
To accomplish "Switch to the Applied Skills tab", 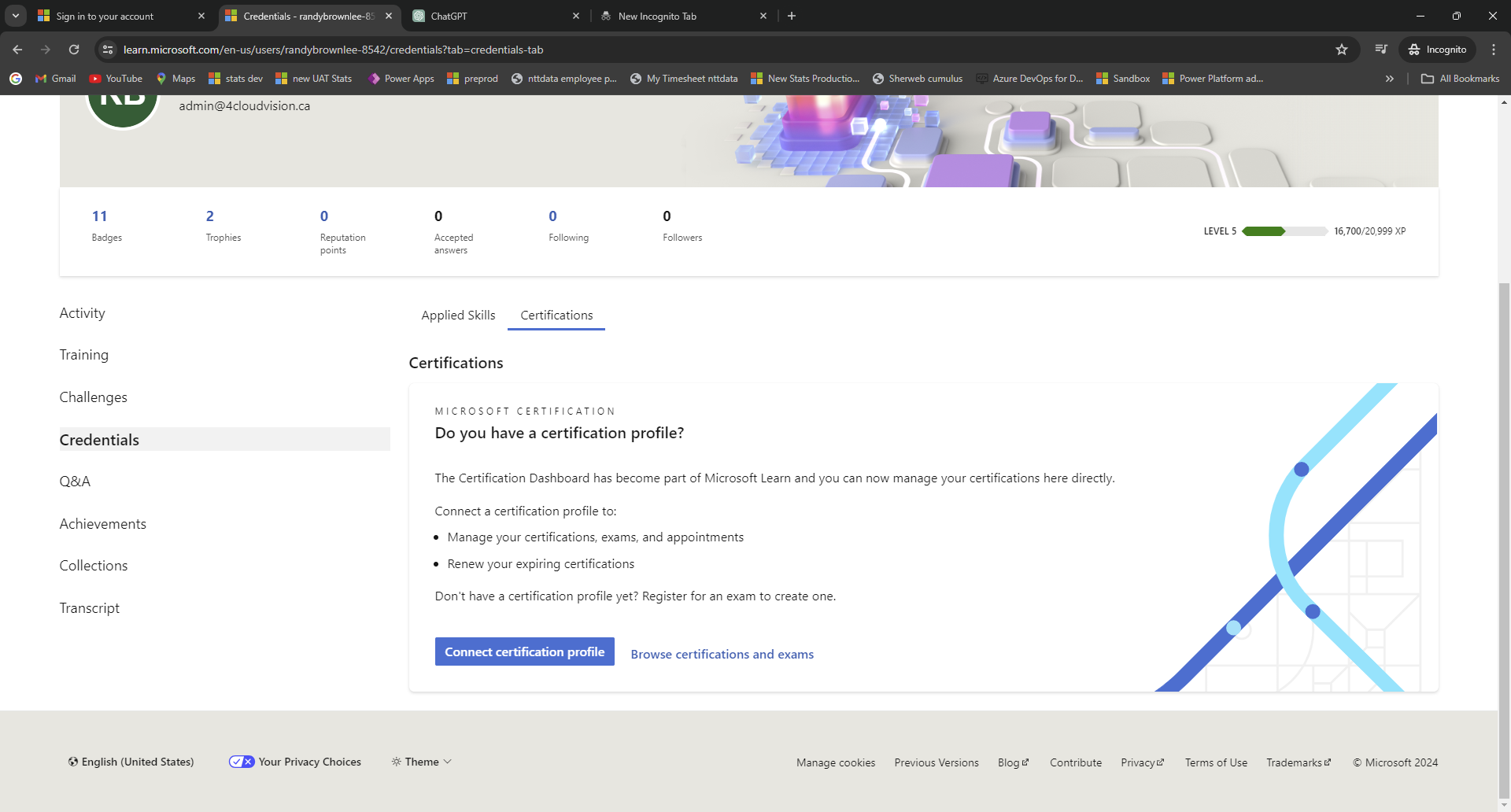I will [457, 315].
